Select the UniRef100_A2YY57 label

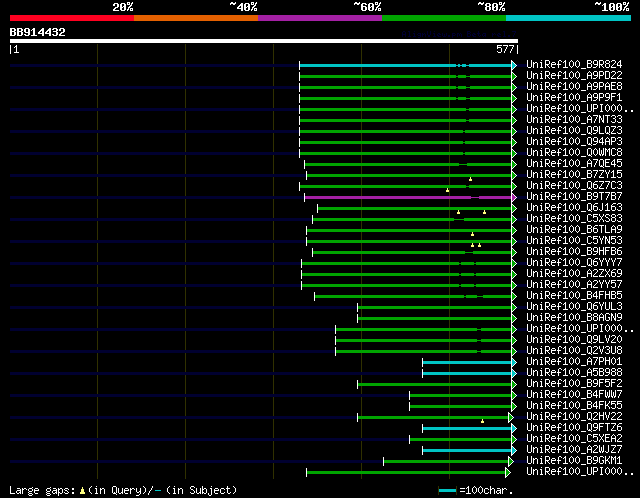click(574, 285)
